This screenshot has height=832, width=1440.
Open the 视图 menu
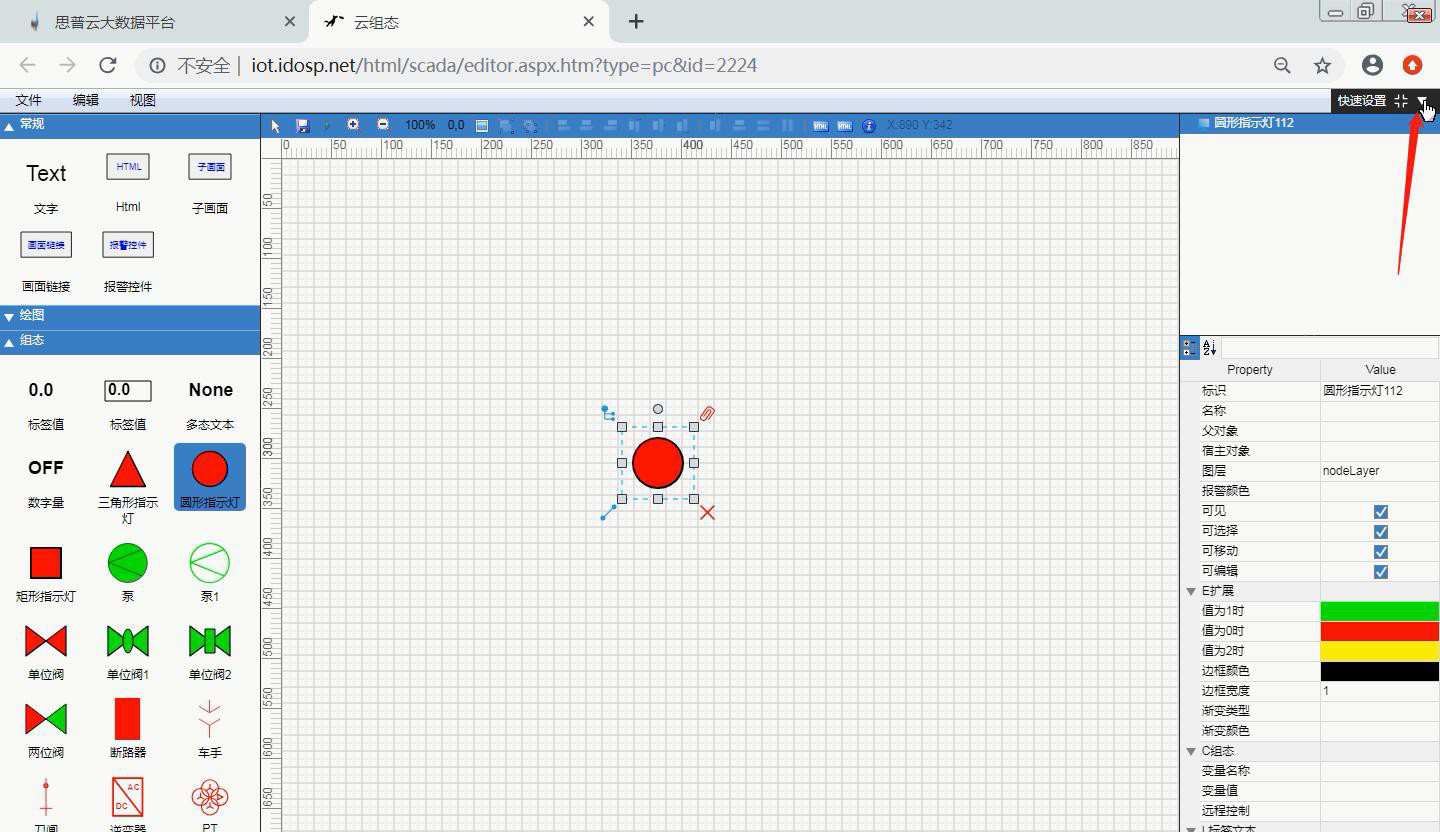point(142,100)
